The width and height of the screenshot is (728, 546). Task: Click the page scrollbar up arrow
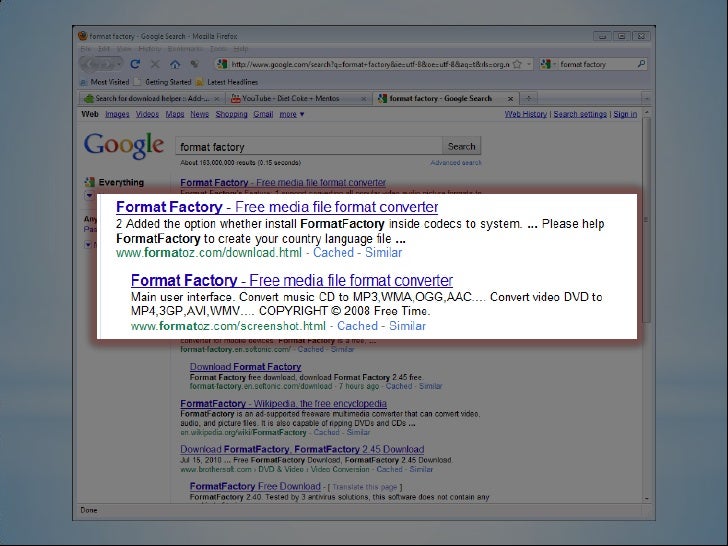coord(646,113)
